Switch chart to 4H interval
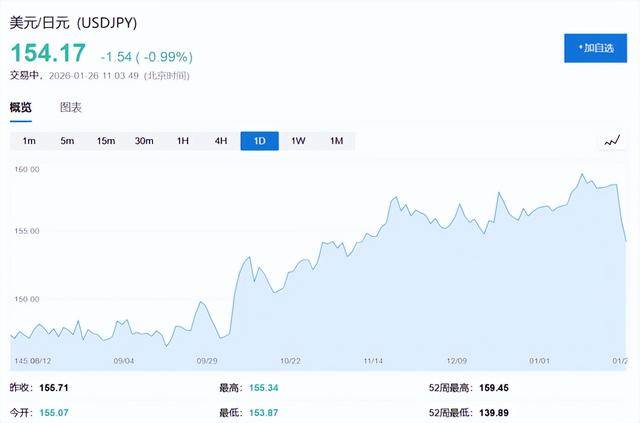This screenshot has height=423, width=640. coord(221,141)
